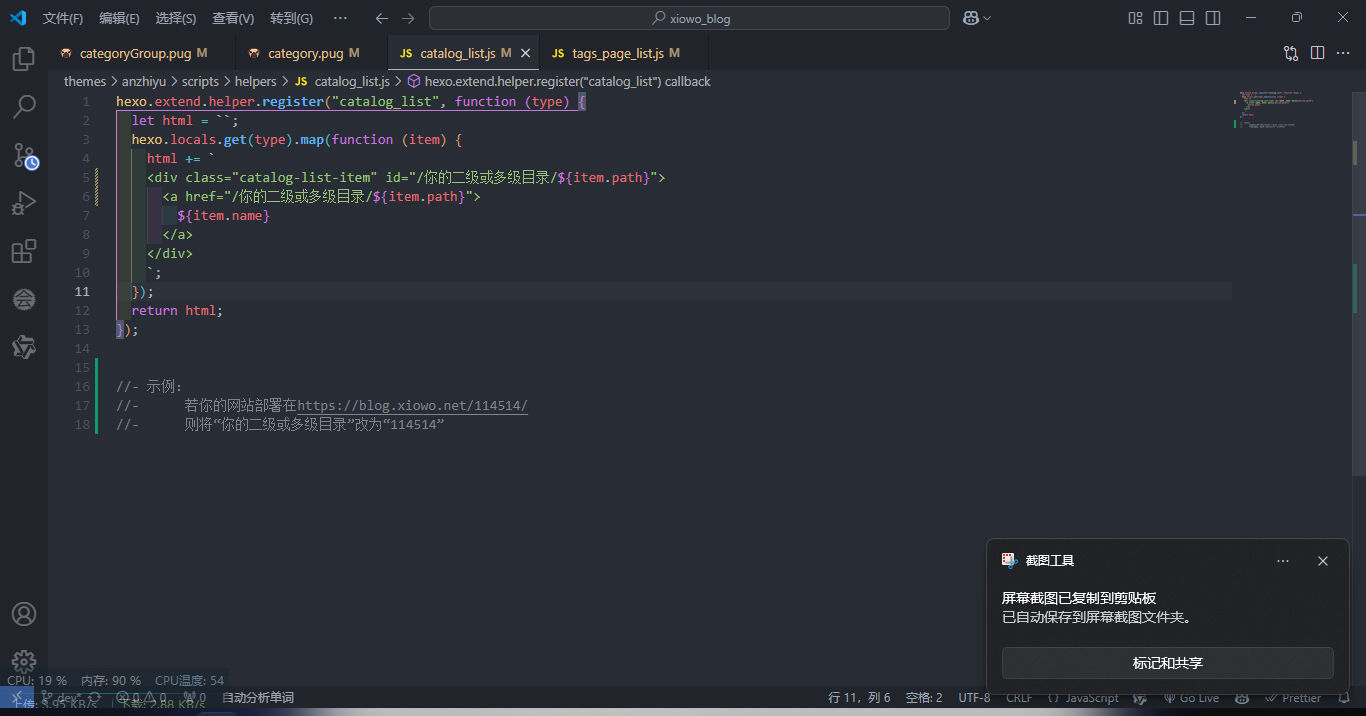Open the Run and Debug view
This screenshot has width=1366, height=716.
point(24,203)
